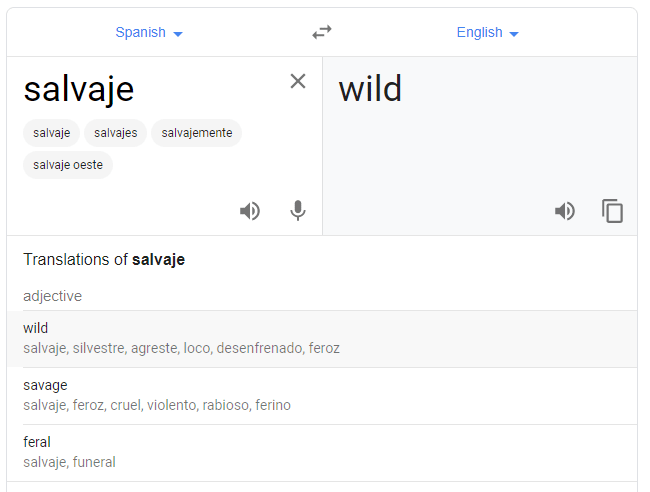Click synonyms line salvaje, funeral
650x492 pixels.
pos(69,462)
